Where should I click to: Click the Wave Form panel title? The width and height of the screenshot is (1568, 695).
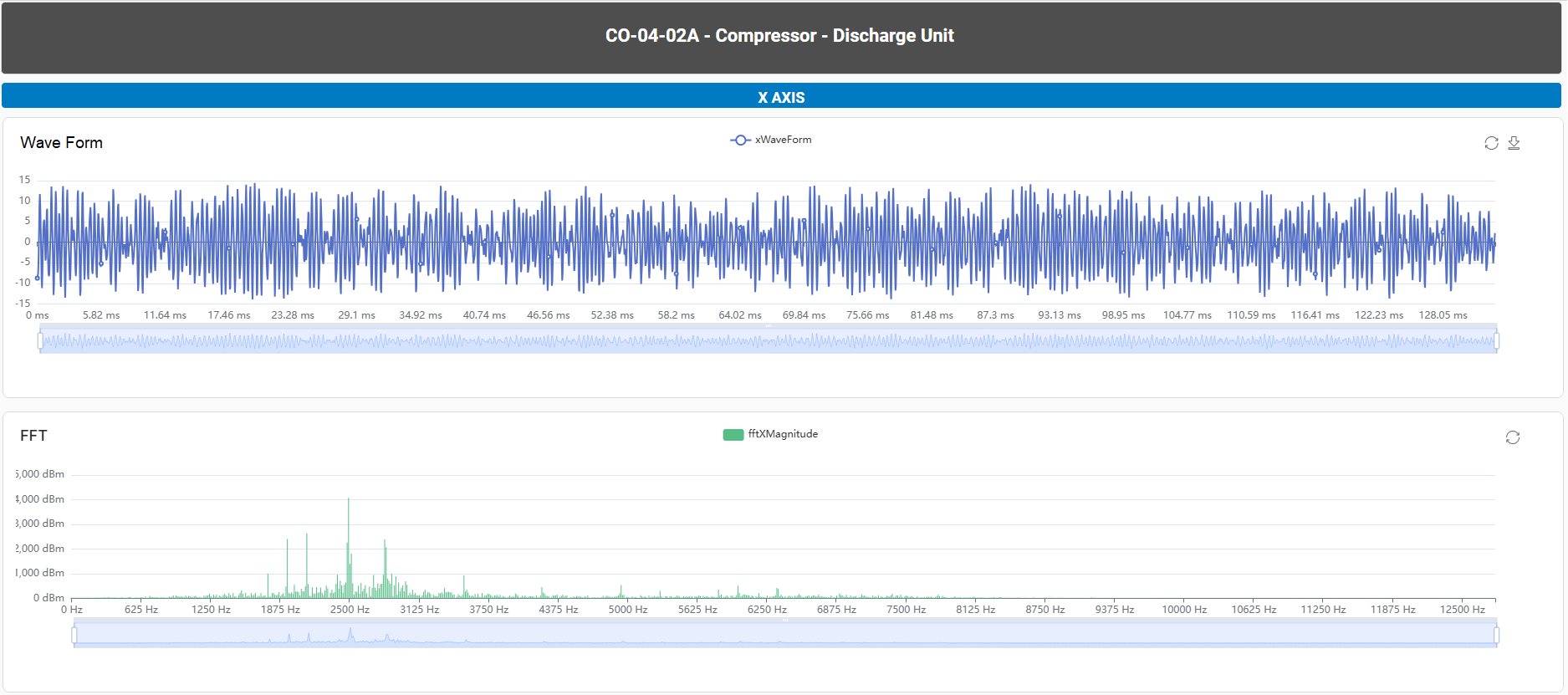click(x=62, y=143)
